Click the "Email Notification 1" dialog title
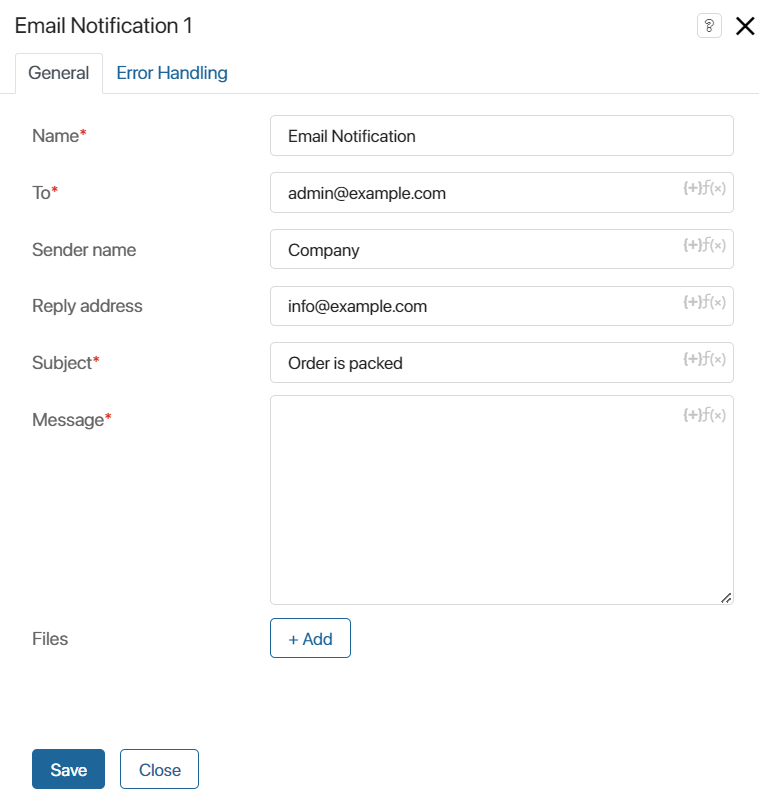 [x=104, y=26]
